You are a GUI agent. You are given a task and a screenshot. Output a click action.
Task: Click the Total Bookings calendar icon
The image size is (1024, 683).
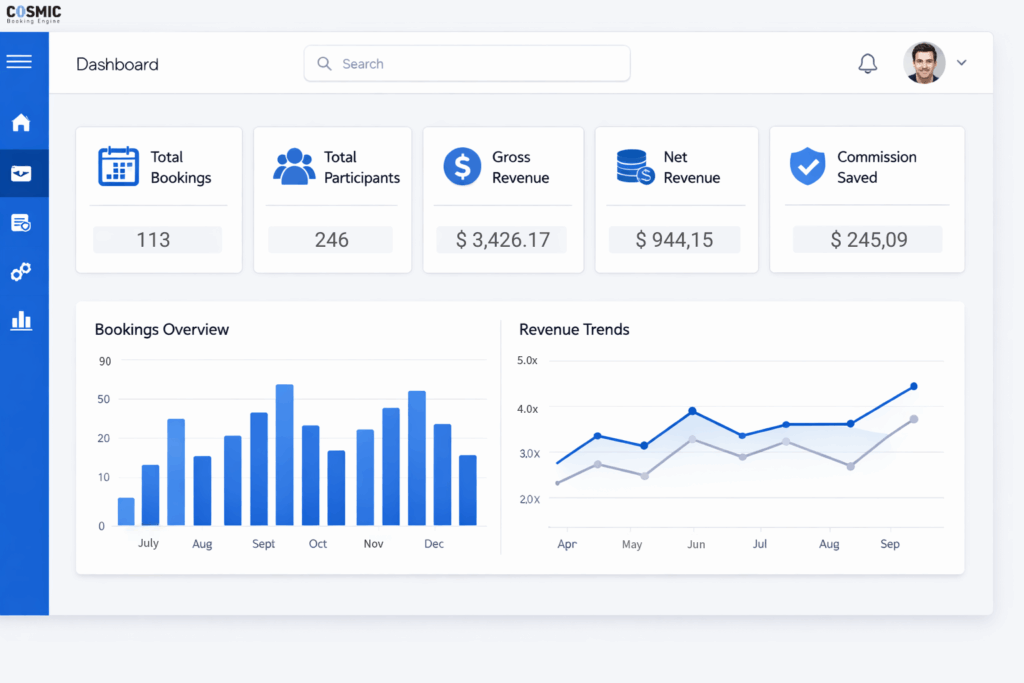pos(118,166)
